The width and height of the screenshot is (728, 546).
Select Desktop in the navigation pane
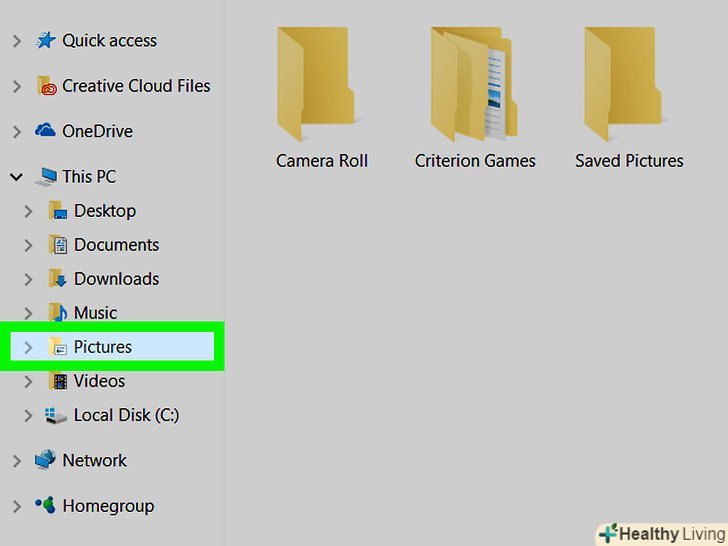[x=104, y=211]
